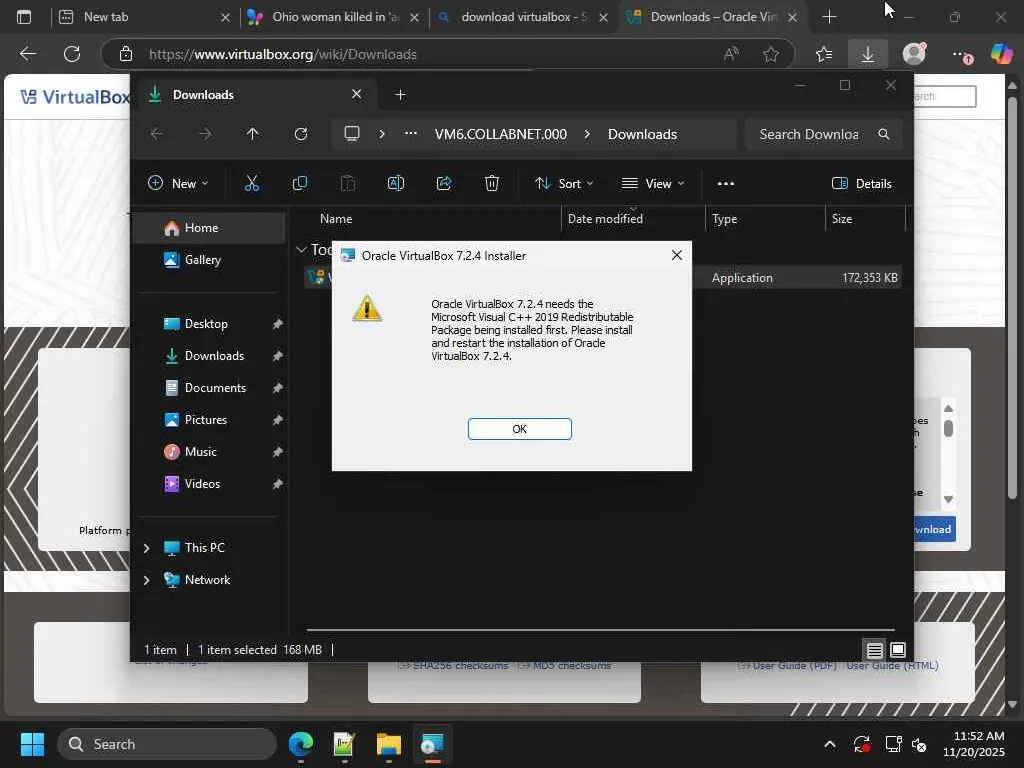
Task: Open the Windows Start menu
Action: coord(32,744)
